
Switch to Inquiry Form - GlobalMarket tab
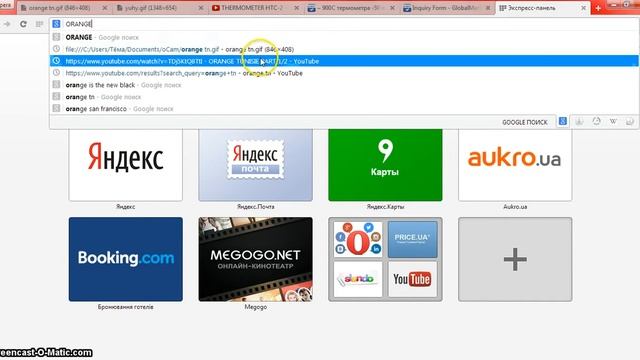447,8
